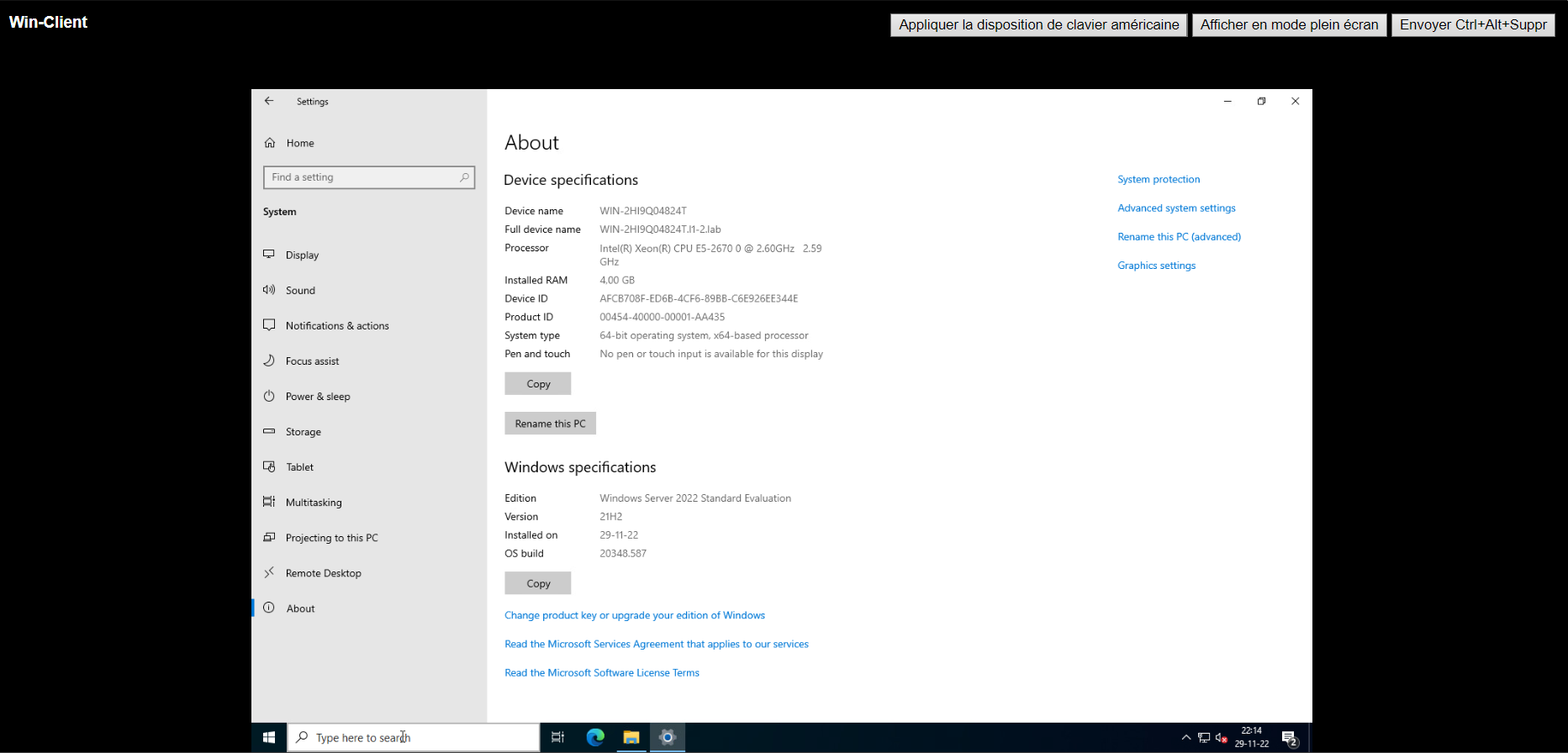Click Change product key or upgrade link

click(x=635, y=615)
